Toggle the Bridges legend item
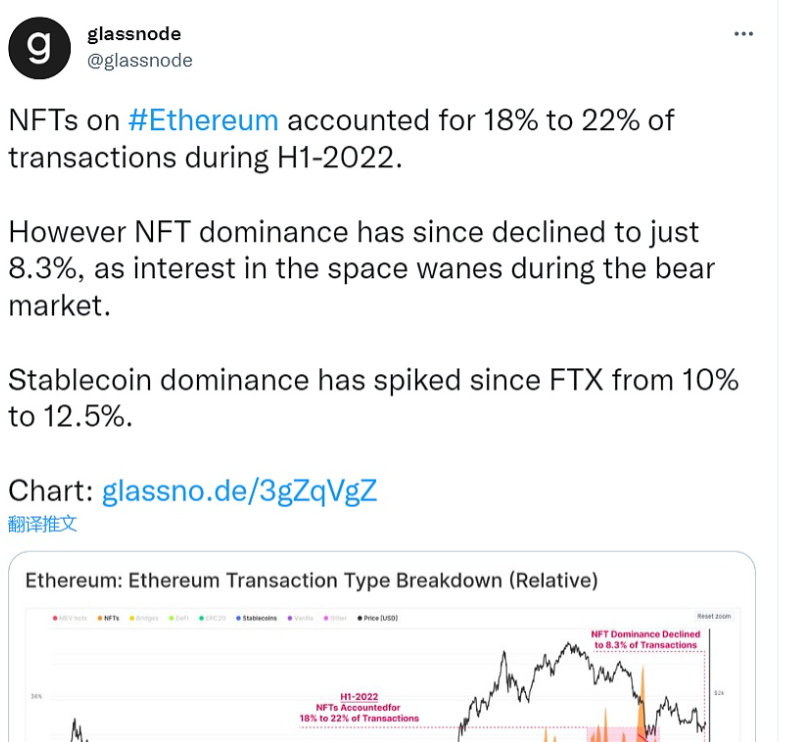 (147, 618)
